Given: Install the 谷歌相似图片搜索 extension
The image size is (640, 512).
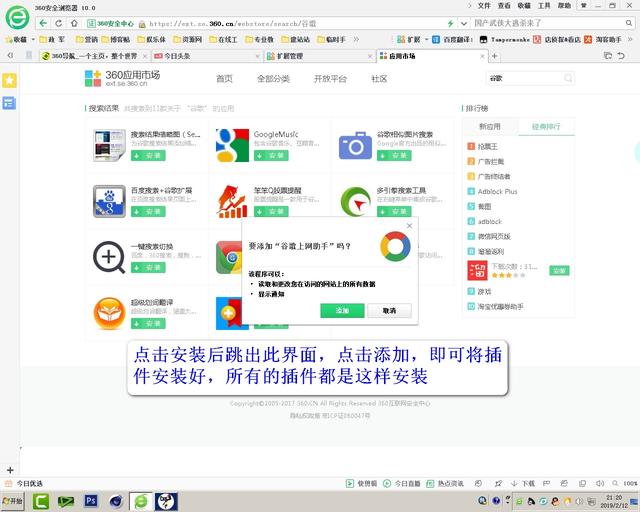Looking at the screenshot, I should pos(394,156).
